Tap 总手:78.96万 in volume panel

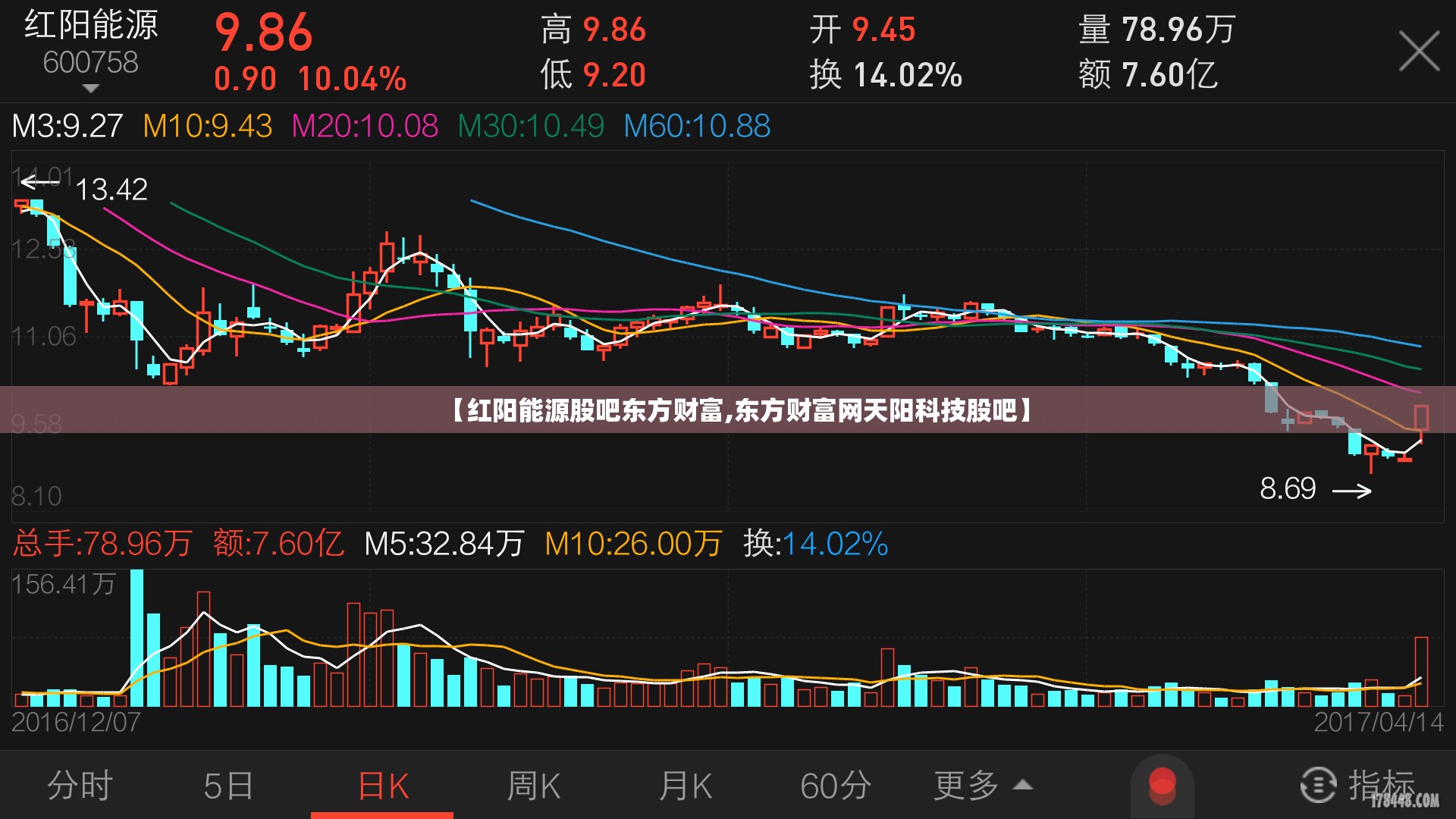tap(102, 544)
